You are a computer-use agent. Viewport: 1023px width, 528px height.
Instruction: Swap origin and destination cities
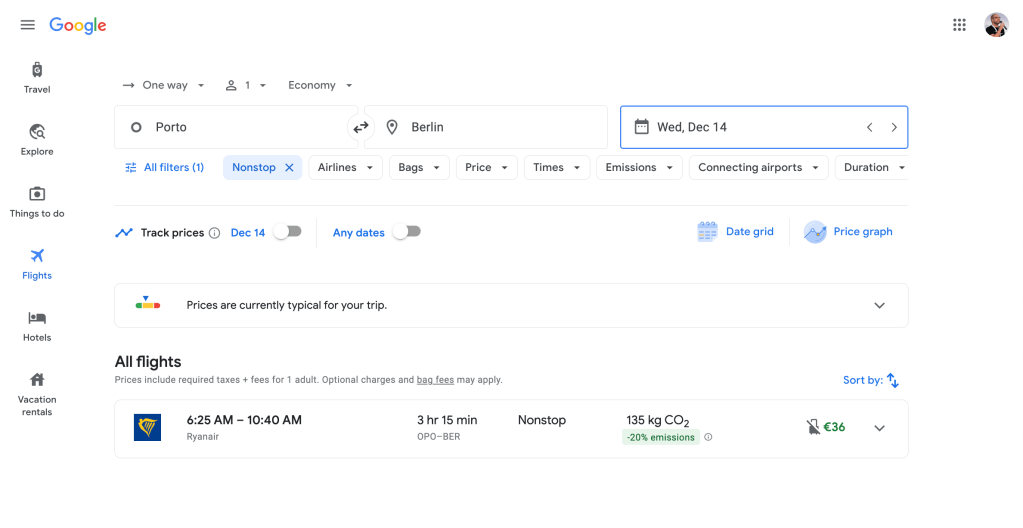click(361, 127)
